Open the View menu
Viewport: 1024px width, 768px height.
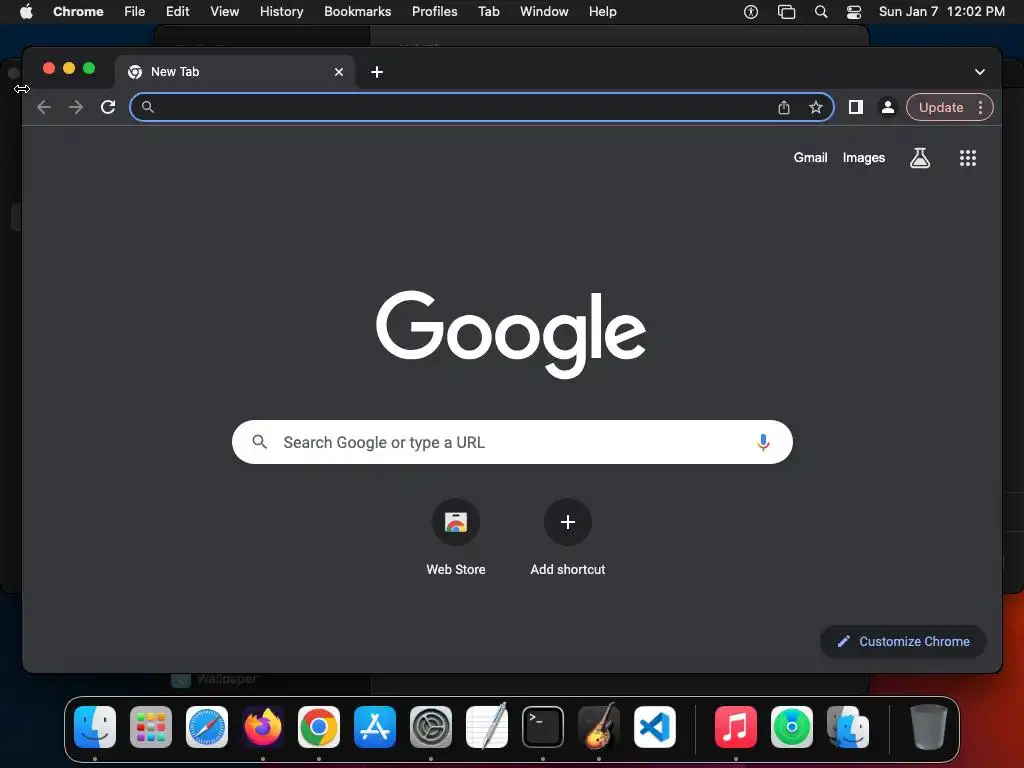[225, 12]
